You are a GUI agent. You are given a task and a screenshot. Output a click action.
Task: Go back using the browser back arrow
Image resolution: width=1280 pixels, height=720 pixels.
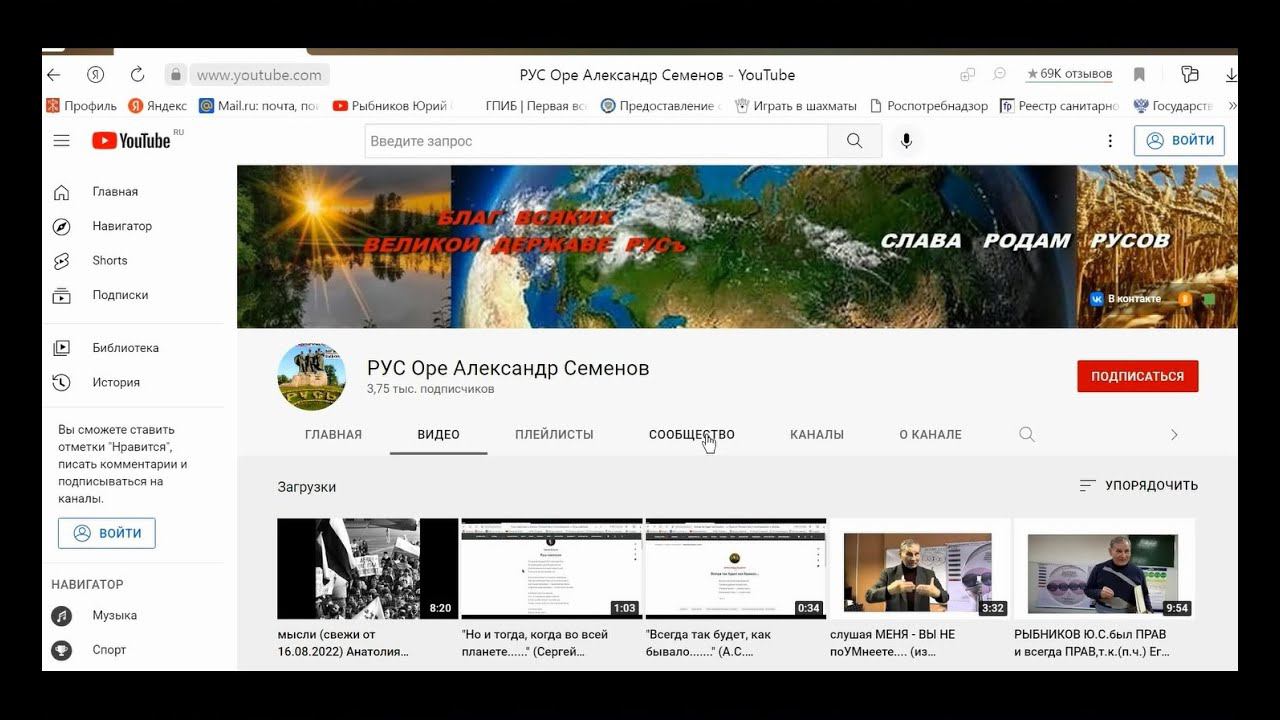pyautogui.click(x=54, y=75)
